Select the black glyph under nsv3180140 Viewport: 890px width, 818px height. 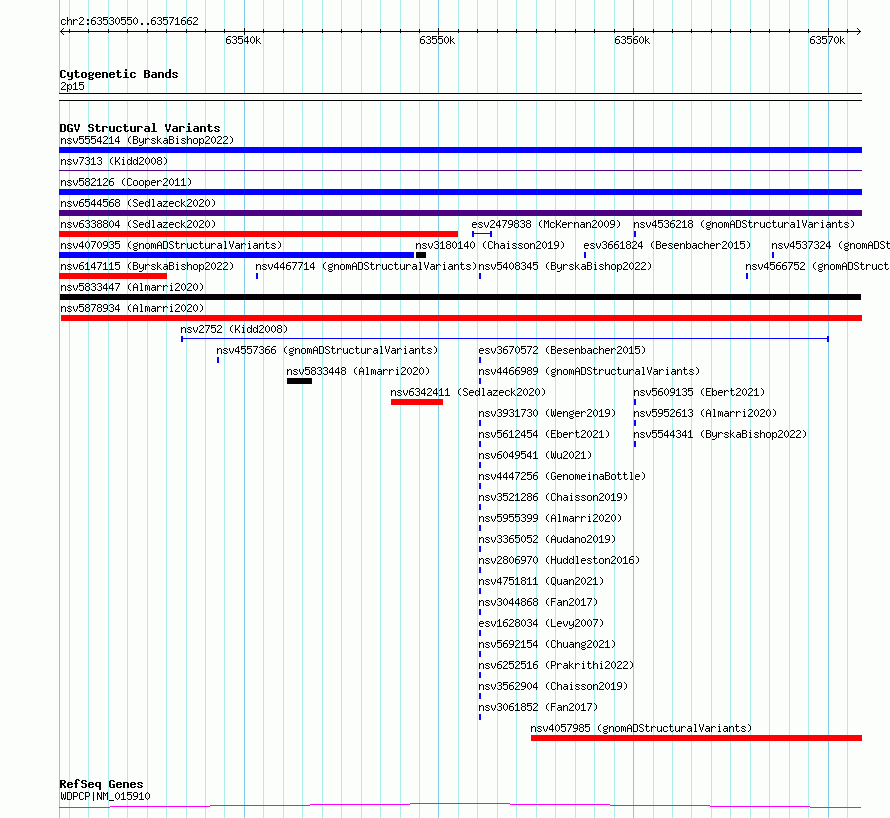pyautogui.click(x=421, y=255)
